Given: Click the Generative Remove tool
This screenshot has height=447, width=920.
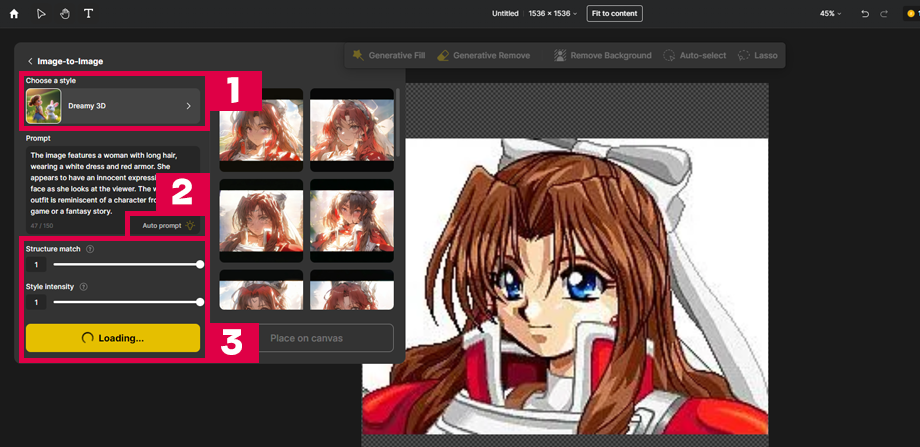Looking at the screenshot, I should point(483,55).
